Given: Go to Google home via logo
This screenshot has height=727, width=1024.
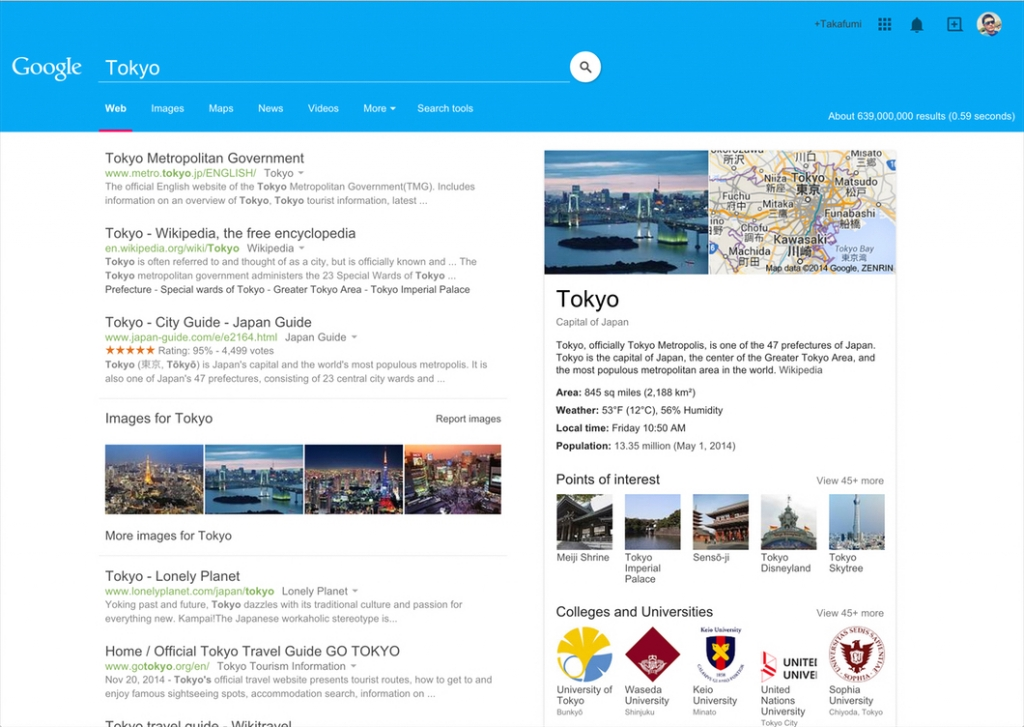Looking at the screenshot, I should (x=46, y=67).
